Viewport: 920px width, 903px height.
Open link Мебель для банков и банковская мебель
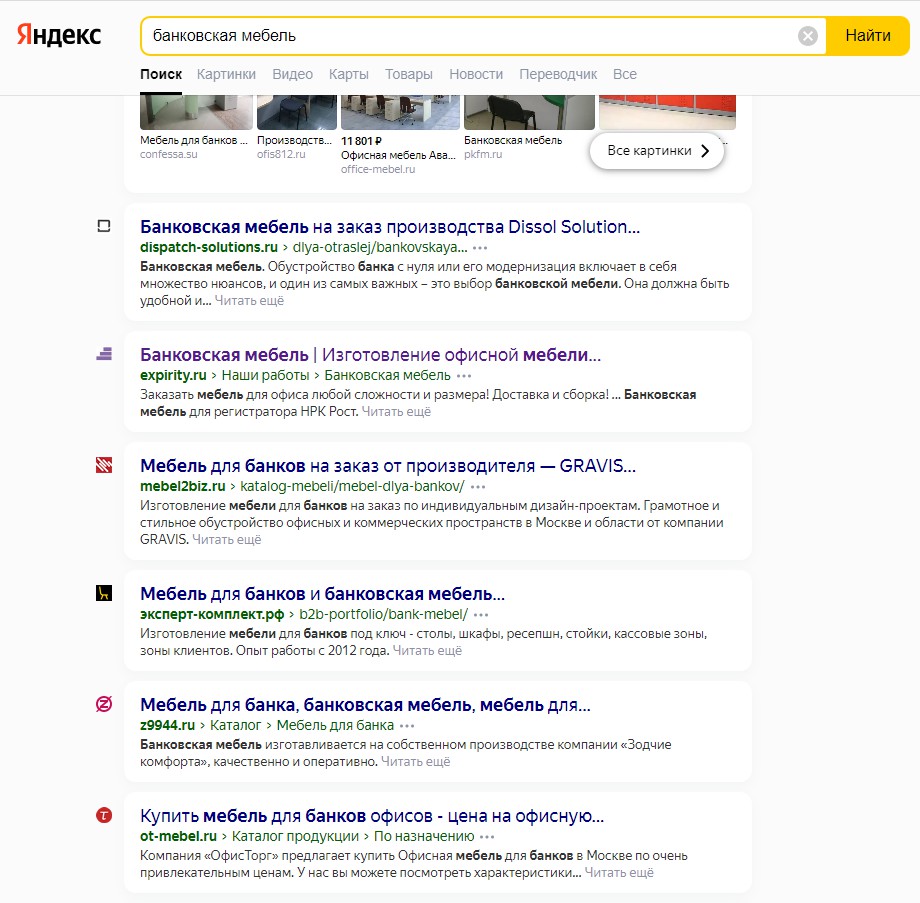322,593
